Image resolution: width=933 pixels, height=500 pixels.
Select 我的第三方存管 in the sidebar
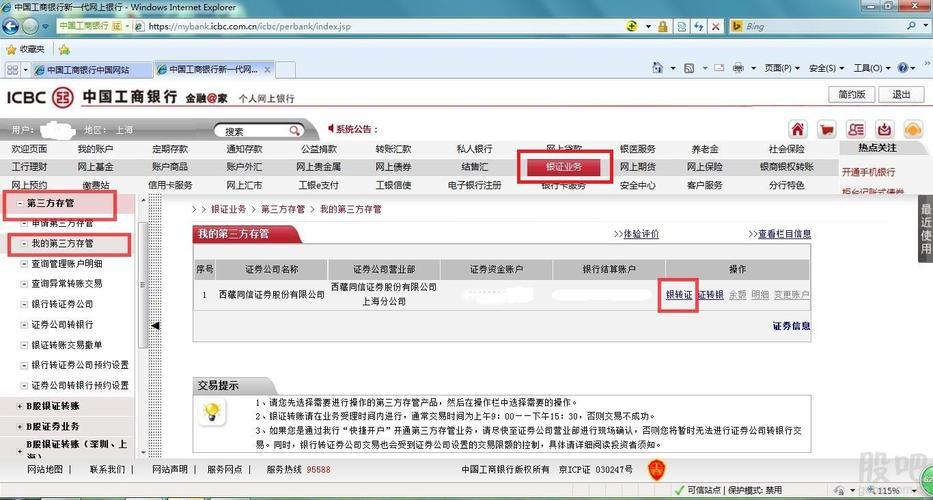point(62,243)
